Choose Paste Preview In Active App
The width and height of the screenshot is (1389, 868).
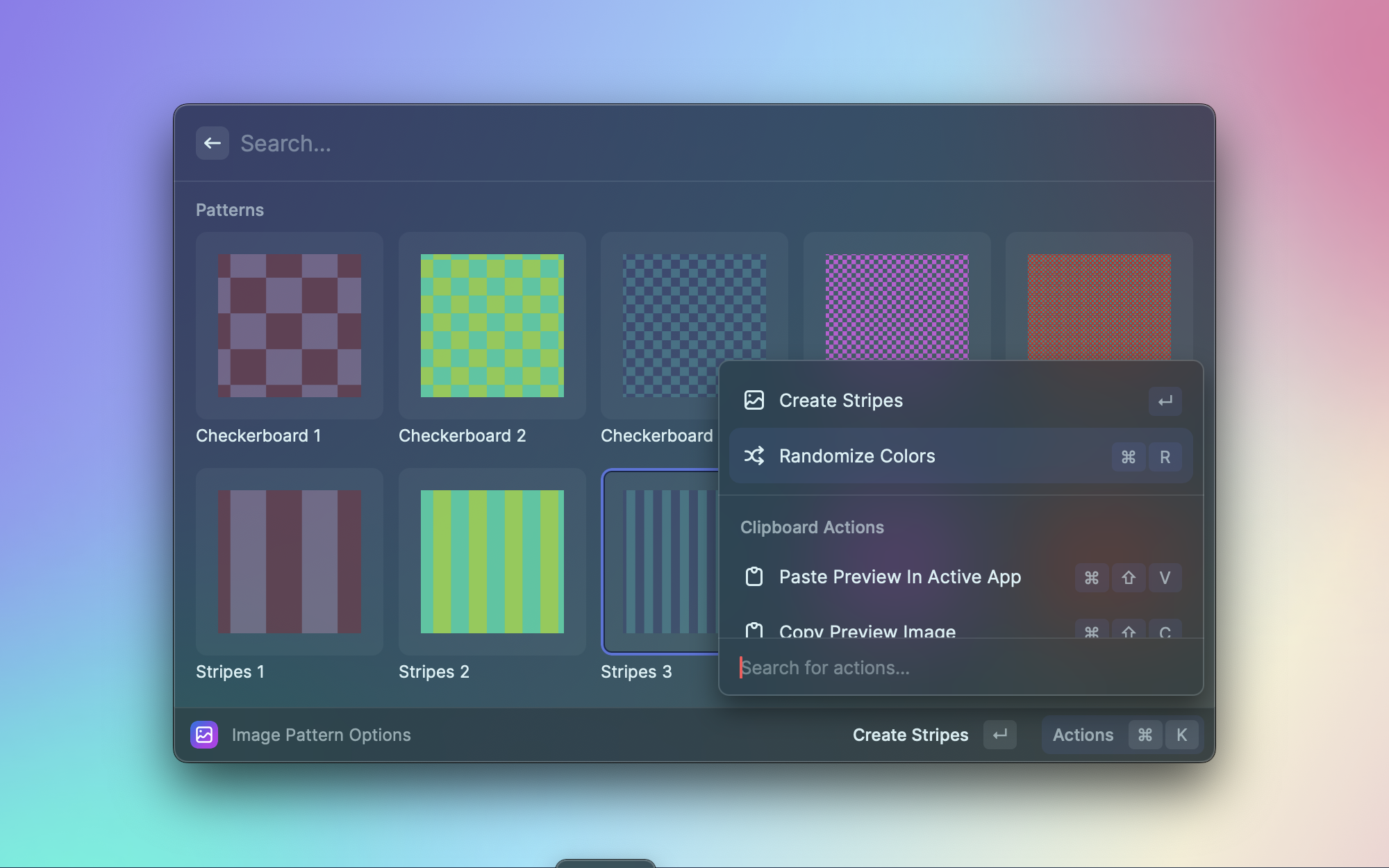click(961, 577)
